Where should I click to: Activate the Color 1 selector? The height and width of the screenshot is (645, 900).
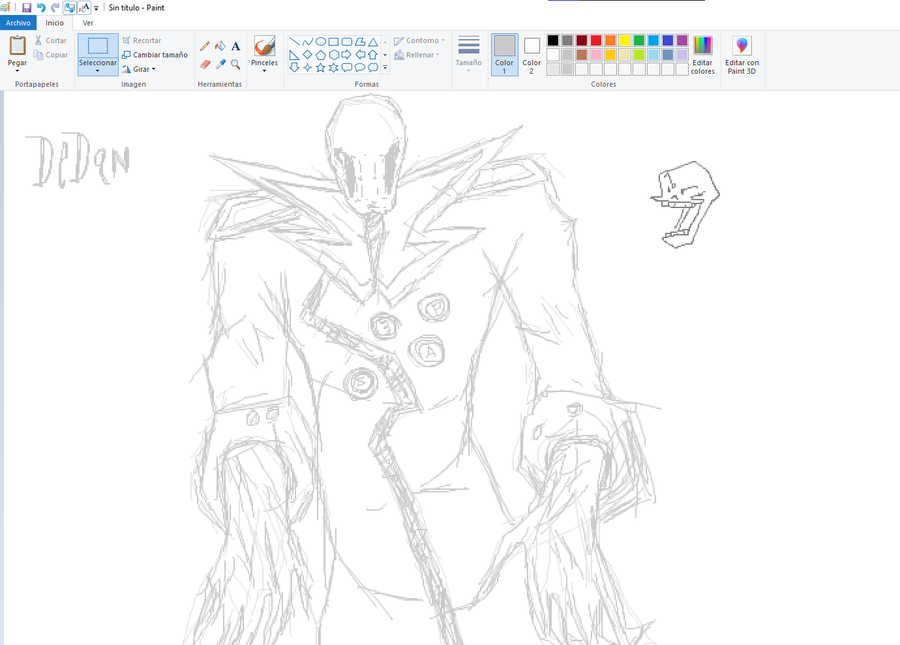point(505,55)
